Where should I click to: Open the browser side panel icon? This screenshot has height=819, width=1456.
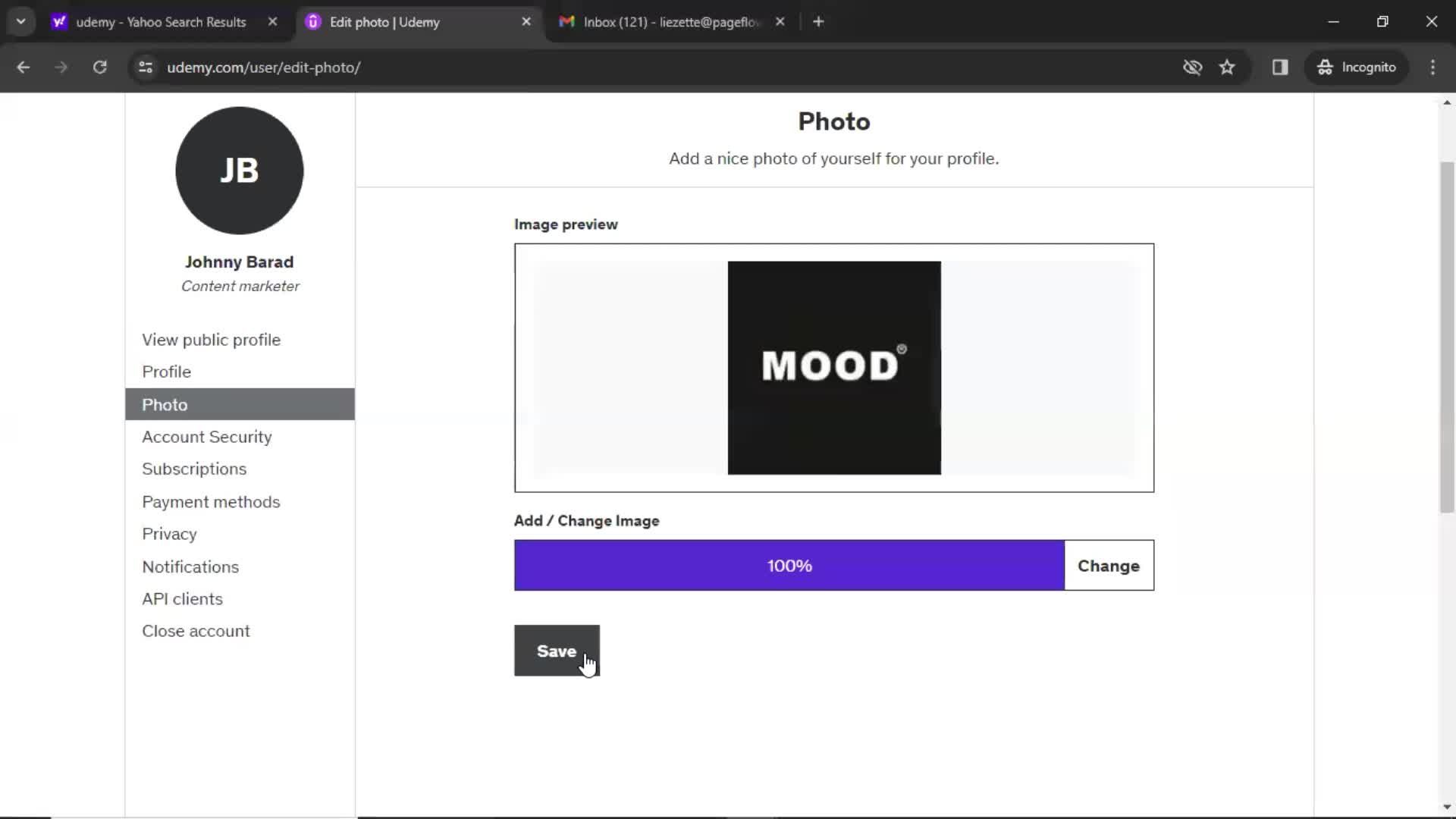point(1280,67)
